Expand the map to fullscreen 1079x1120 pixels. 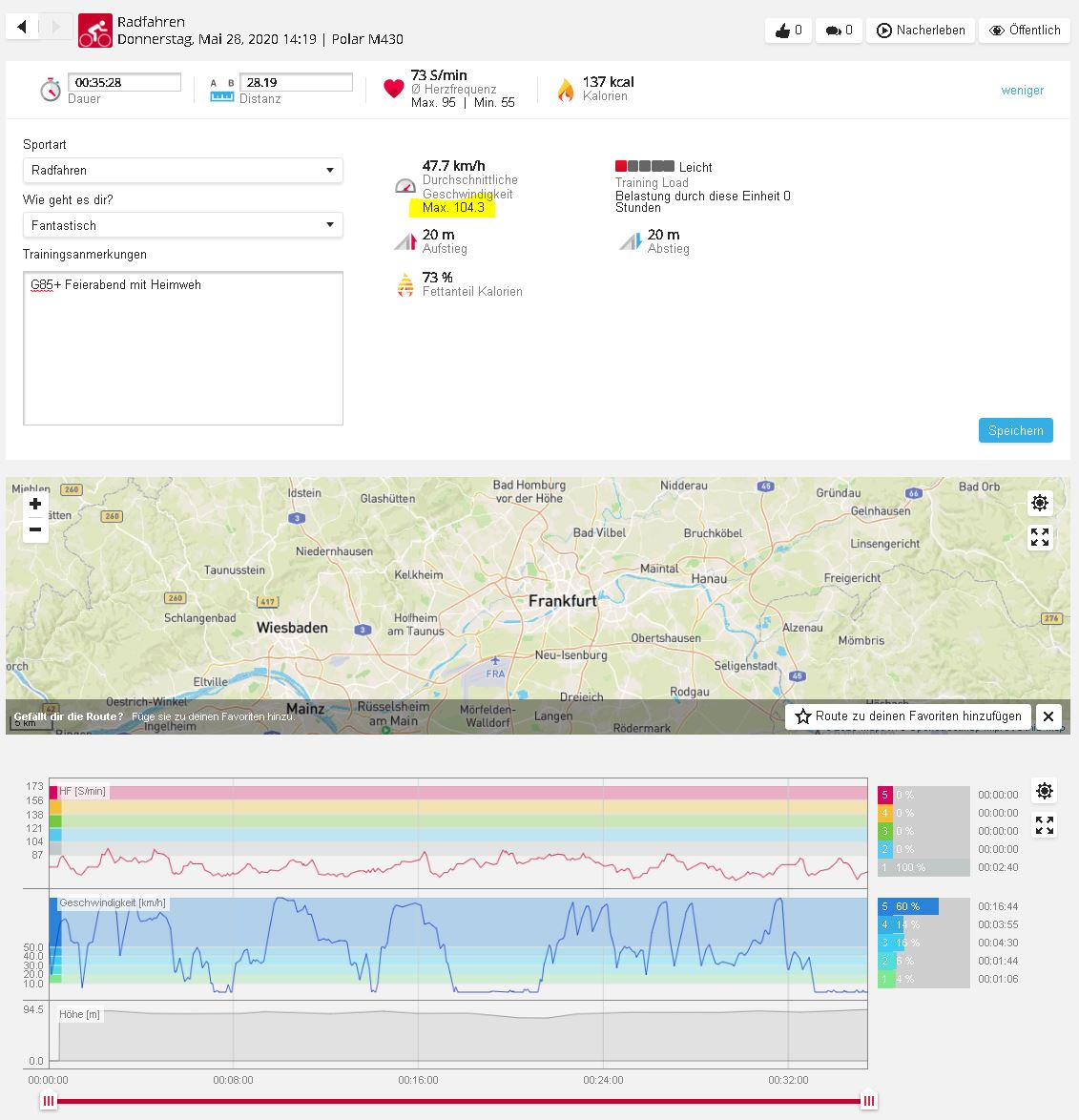coord(1040,538)
